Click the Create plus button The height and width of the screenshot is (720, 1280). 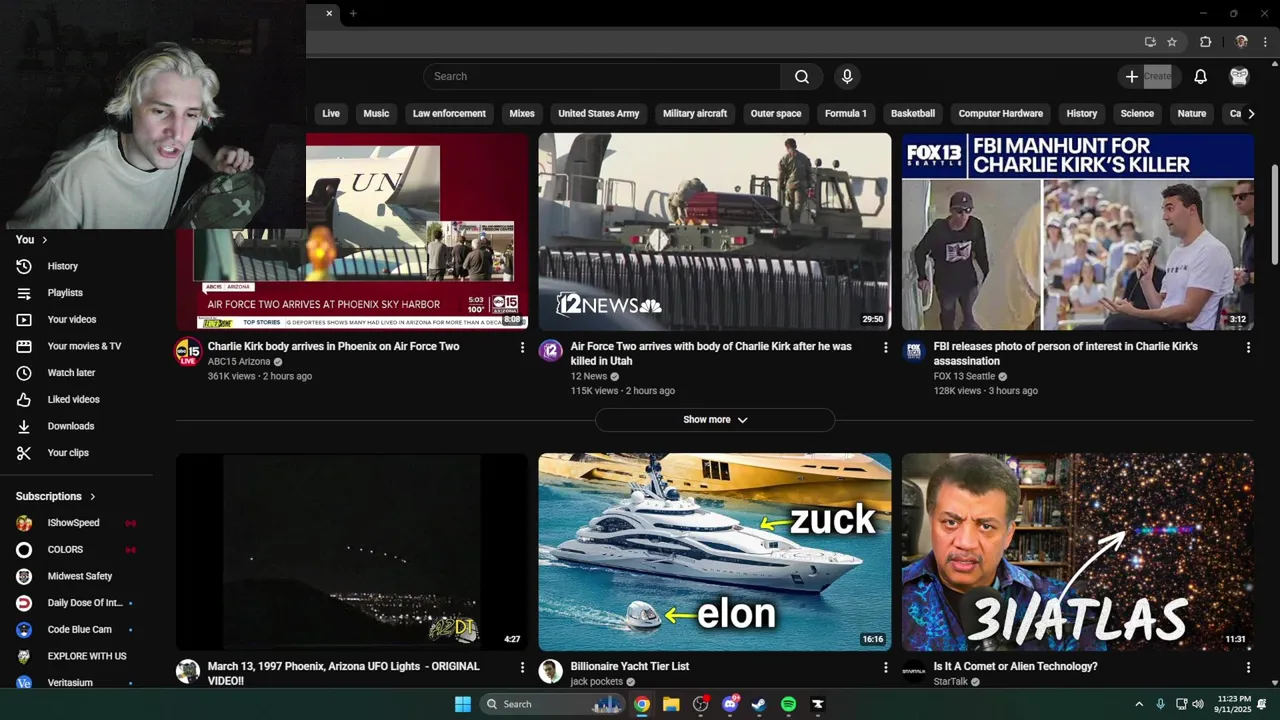pyautogui.click(x=1147, y=76)
